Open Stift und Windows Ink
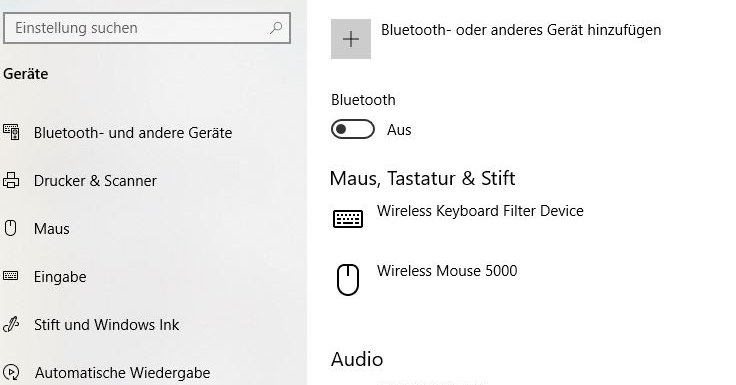Image resolution: width=736 pixels, height=385 pixels. tap(107, 325)
